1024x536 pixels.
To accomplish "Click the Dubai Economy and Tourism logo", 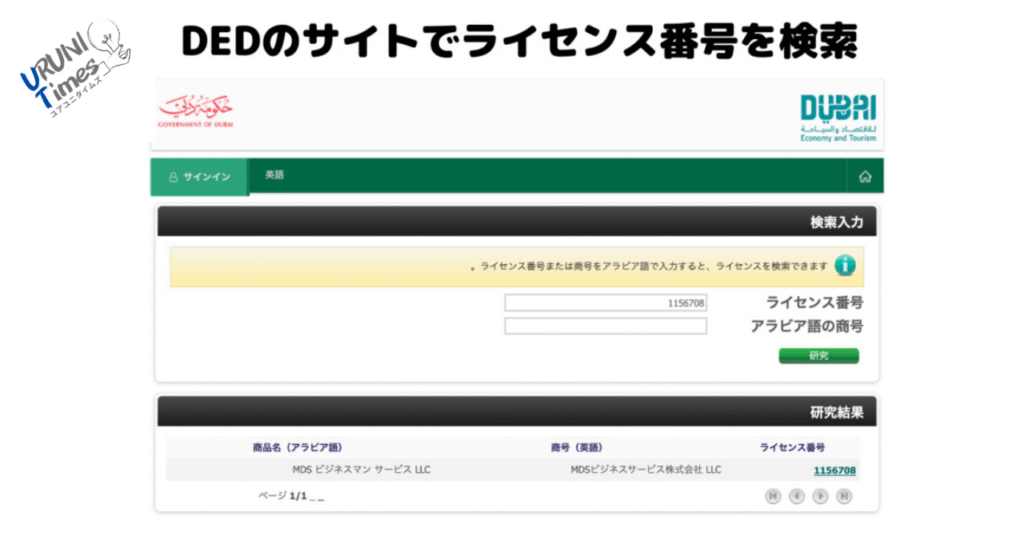I will (x=838, y=117).
